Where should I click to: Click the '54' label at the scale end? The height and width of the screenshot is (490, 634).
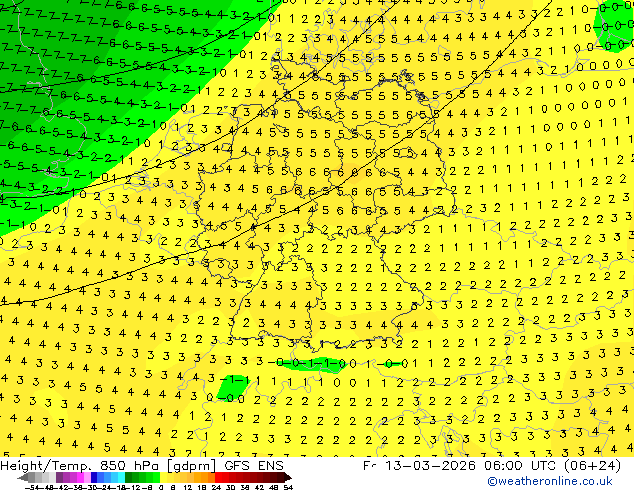[x=288, y=487]
